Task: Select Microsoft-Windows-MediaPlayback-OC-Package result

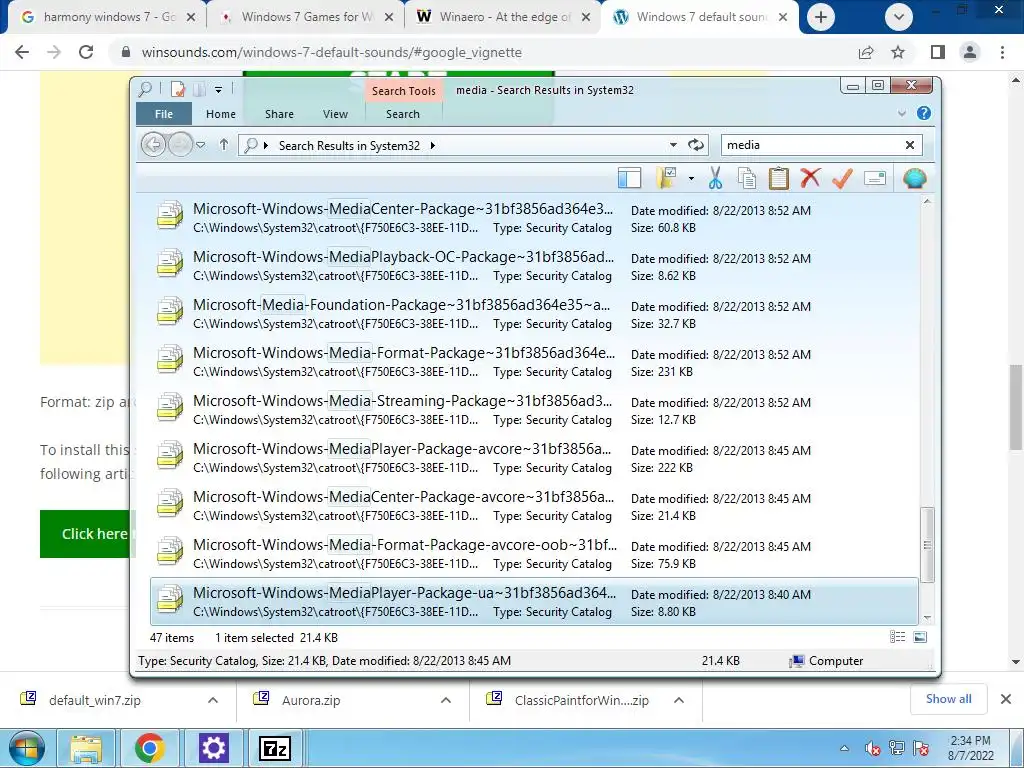Action: coord(534,265)
